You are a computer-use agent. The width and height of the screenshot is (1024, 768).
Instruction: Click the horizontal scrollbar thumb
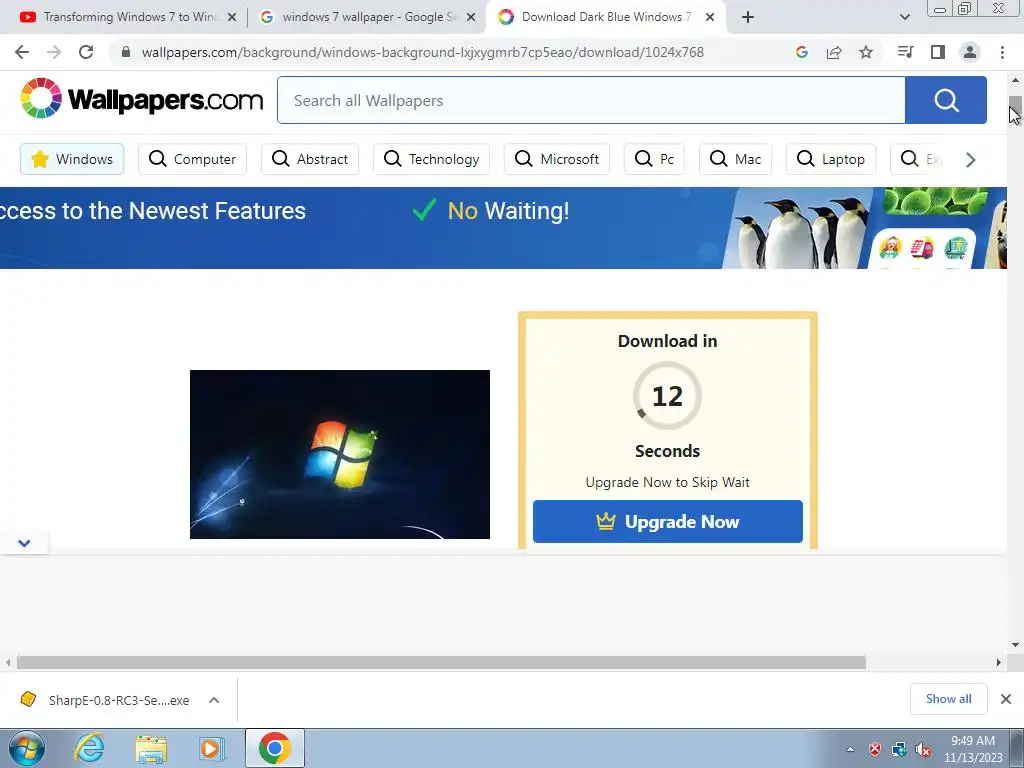(x=441, y=662)
